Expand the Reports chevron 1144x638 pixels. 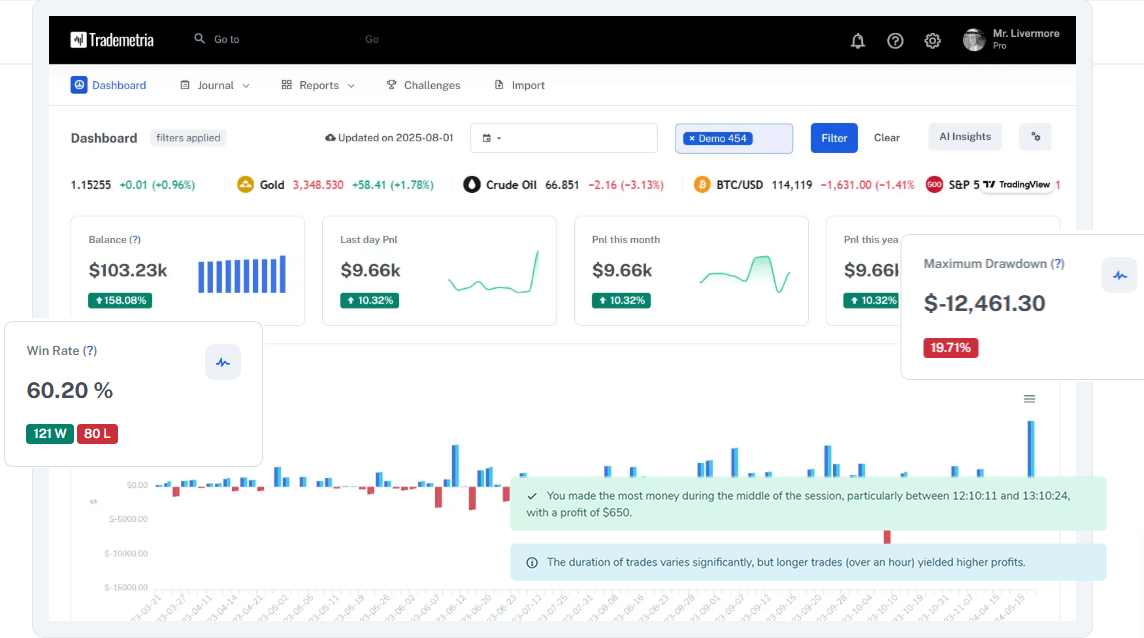coord(351,85)
